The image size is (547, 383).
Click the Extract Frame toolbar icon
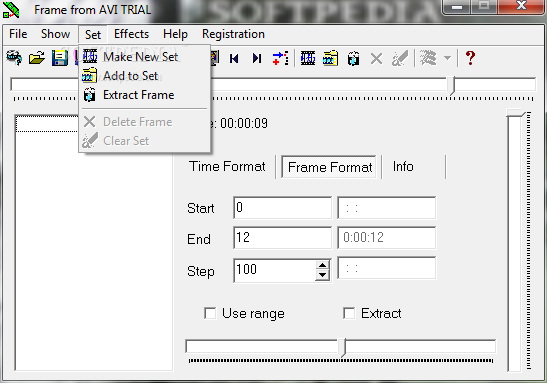[353, 58]
